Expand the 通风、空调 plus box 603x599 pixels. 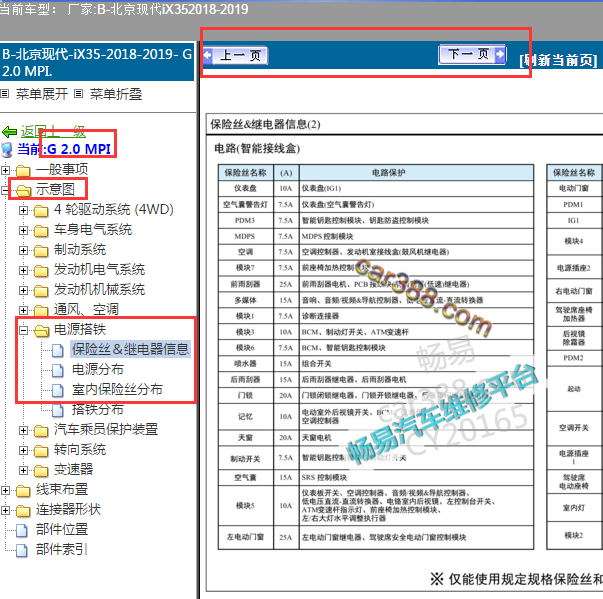tap(23, 310)
